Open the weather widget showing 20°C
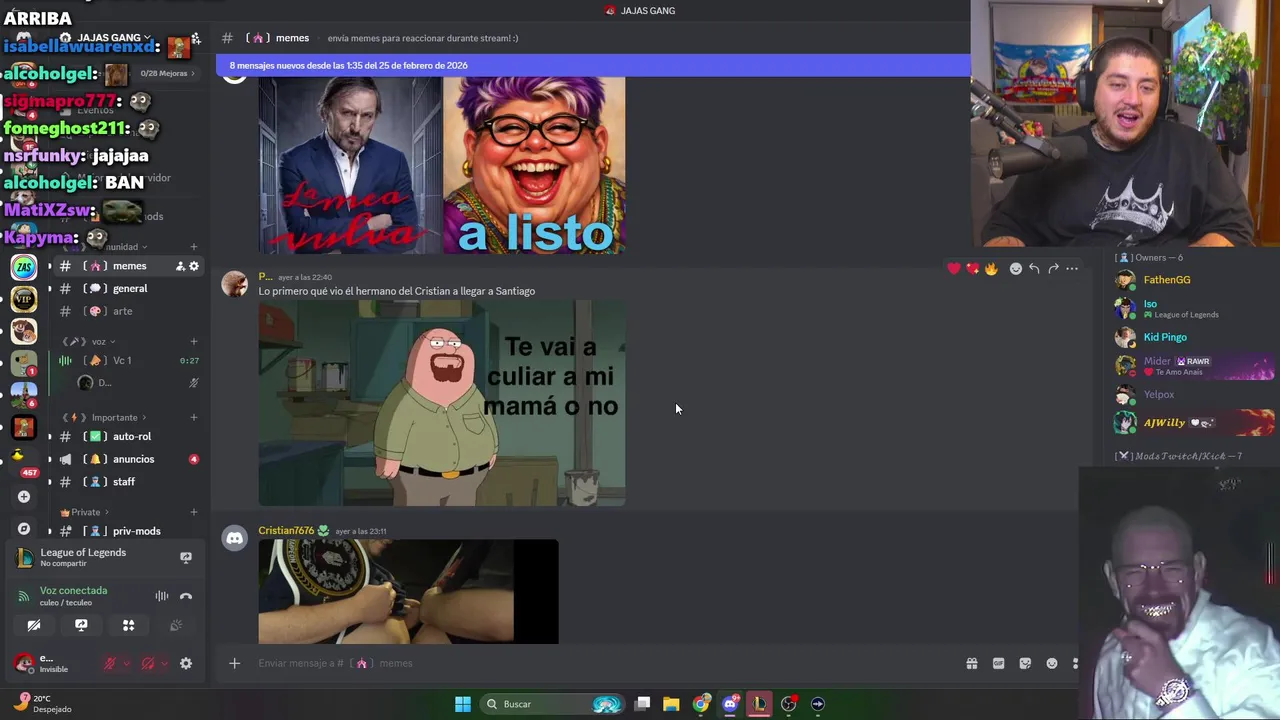The width and height of the screenshot is (1280, 720). [x=42, y=704]
